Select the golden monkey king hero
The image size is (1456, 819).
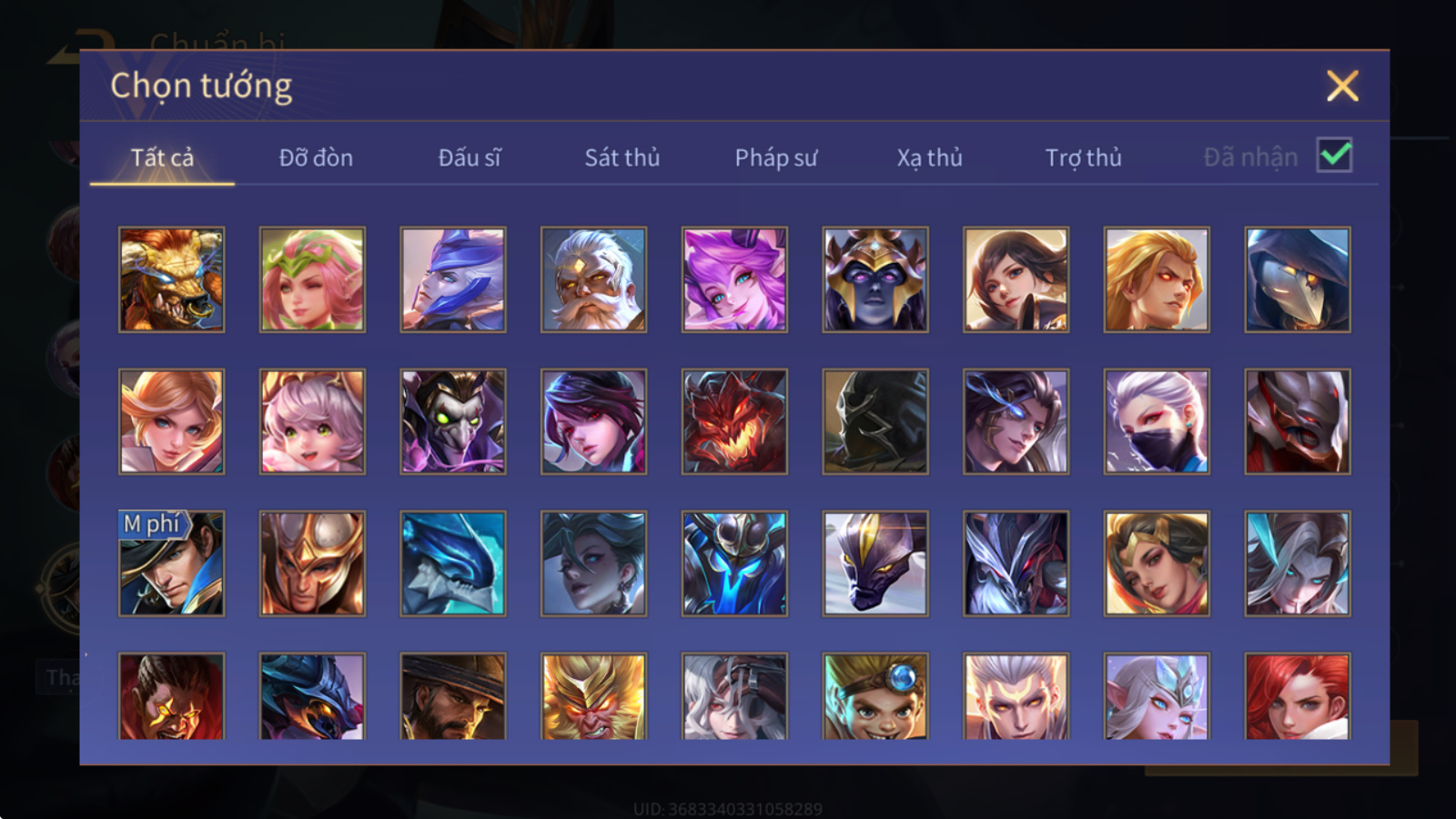593,696
